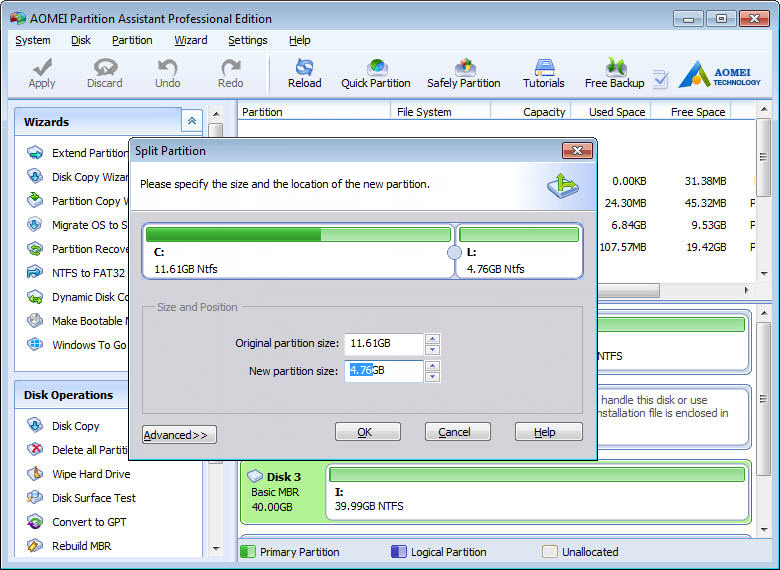Click the L: partition bar in dialog
Screen dimensions: 780x570
[519, 234]
